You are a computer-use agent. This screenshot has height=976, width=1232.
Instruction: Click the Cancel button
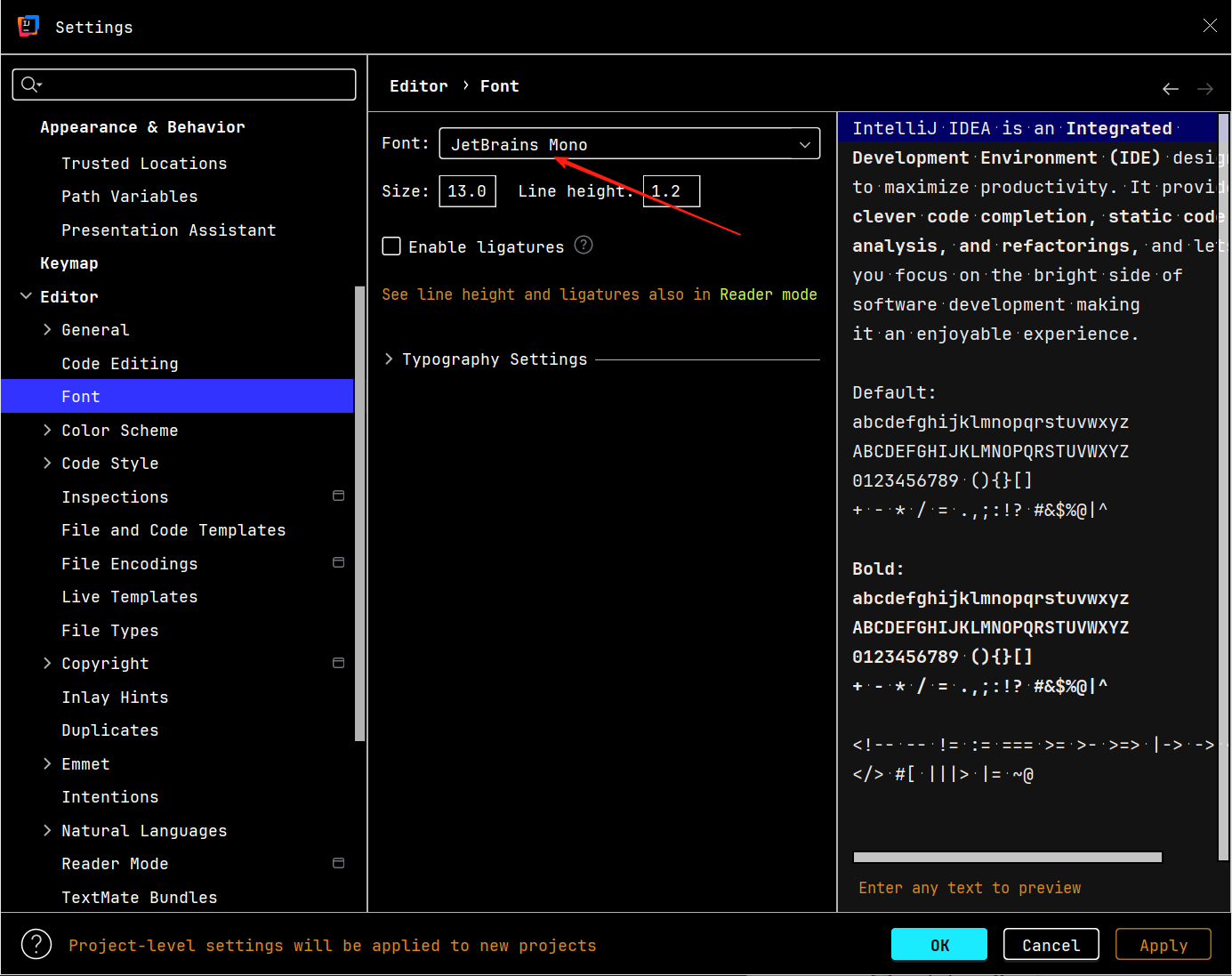click(x=1051, y=945)
